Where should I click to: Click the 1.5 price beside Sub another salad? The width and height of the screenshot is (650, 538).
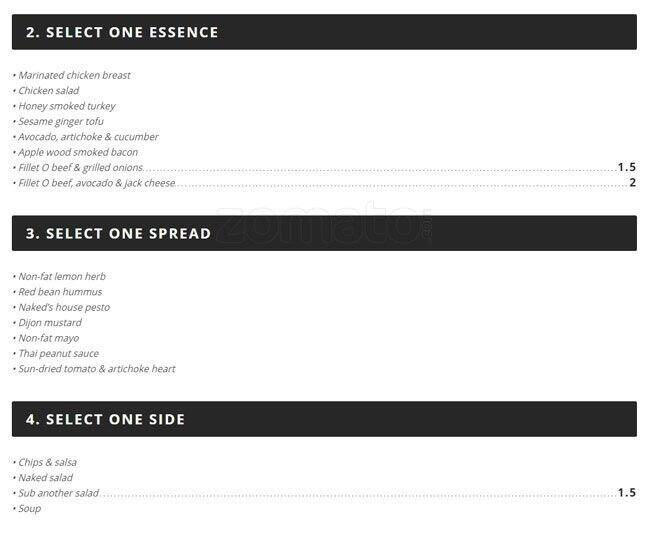tap(626, 493)
